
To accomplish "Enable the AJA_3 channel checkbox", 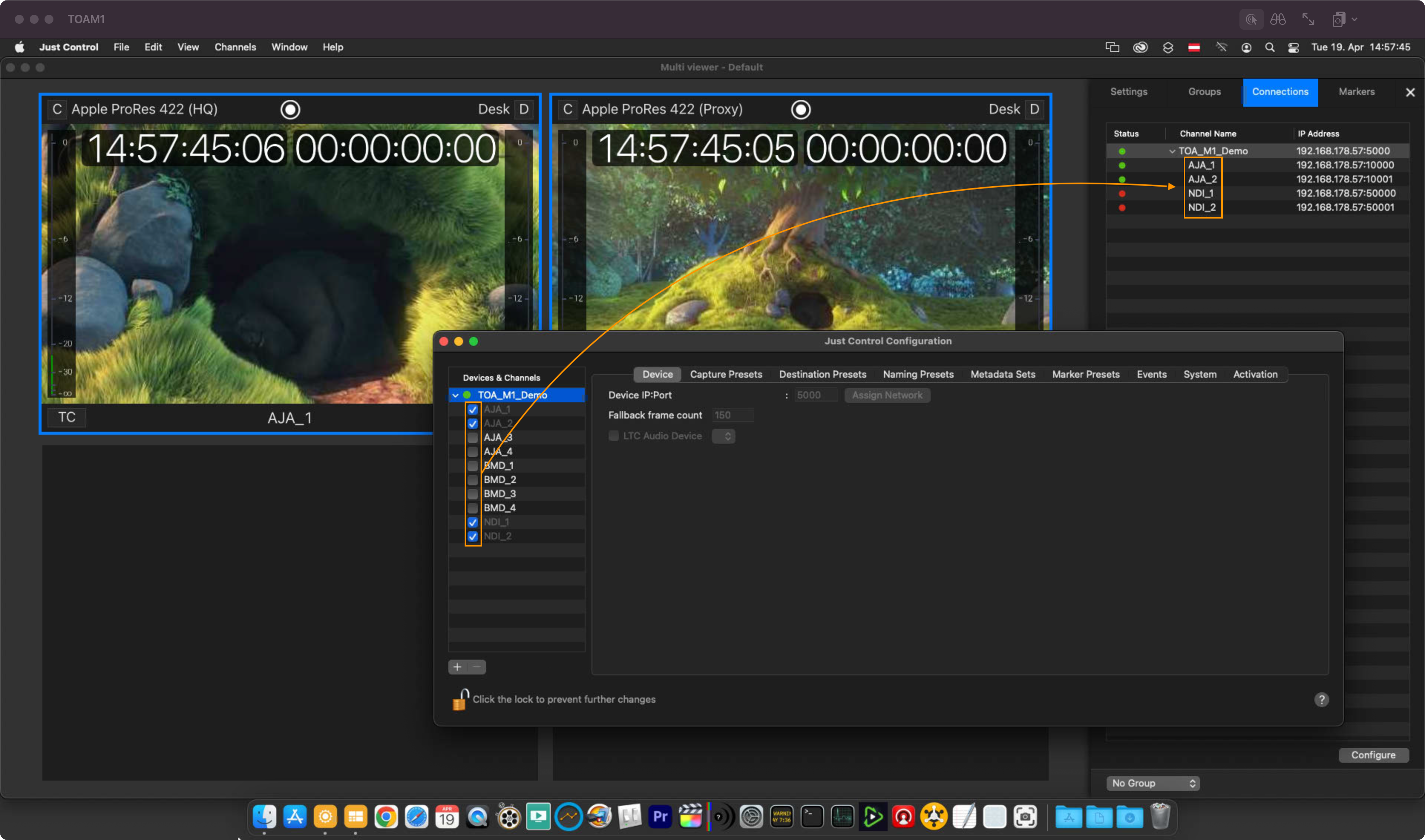I will [x=473, y=437].
